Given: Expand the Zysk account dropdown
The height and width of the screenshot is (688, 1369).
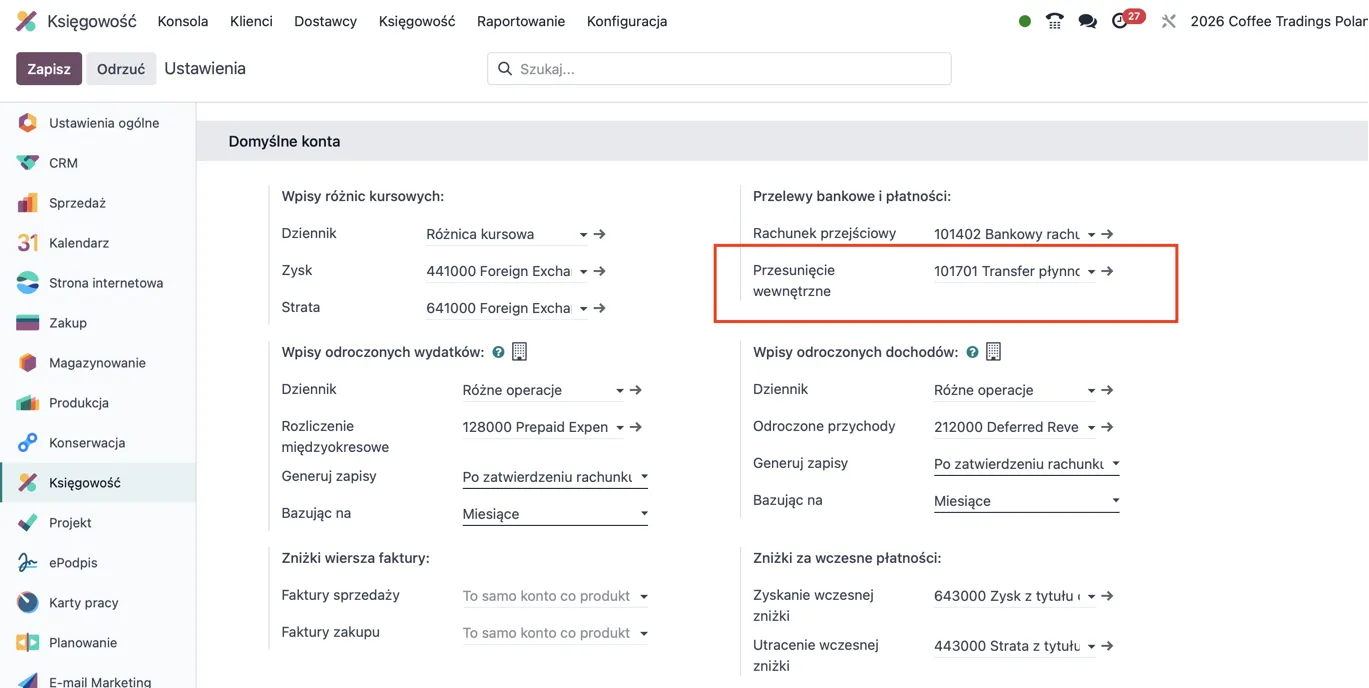Looking at the screenshot, I should coord(583,272).
